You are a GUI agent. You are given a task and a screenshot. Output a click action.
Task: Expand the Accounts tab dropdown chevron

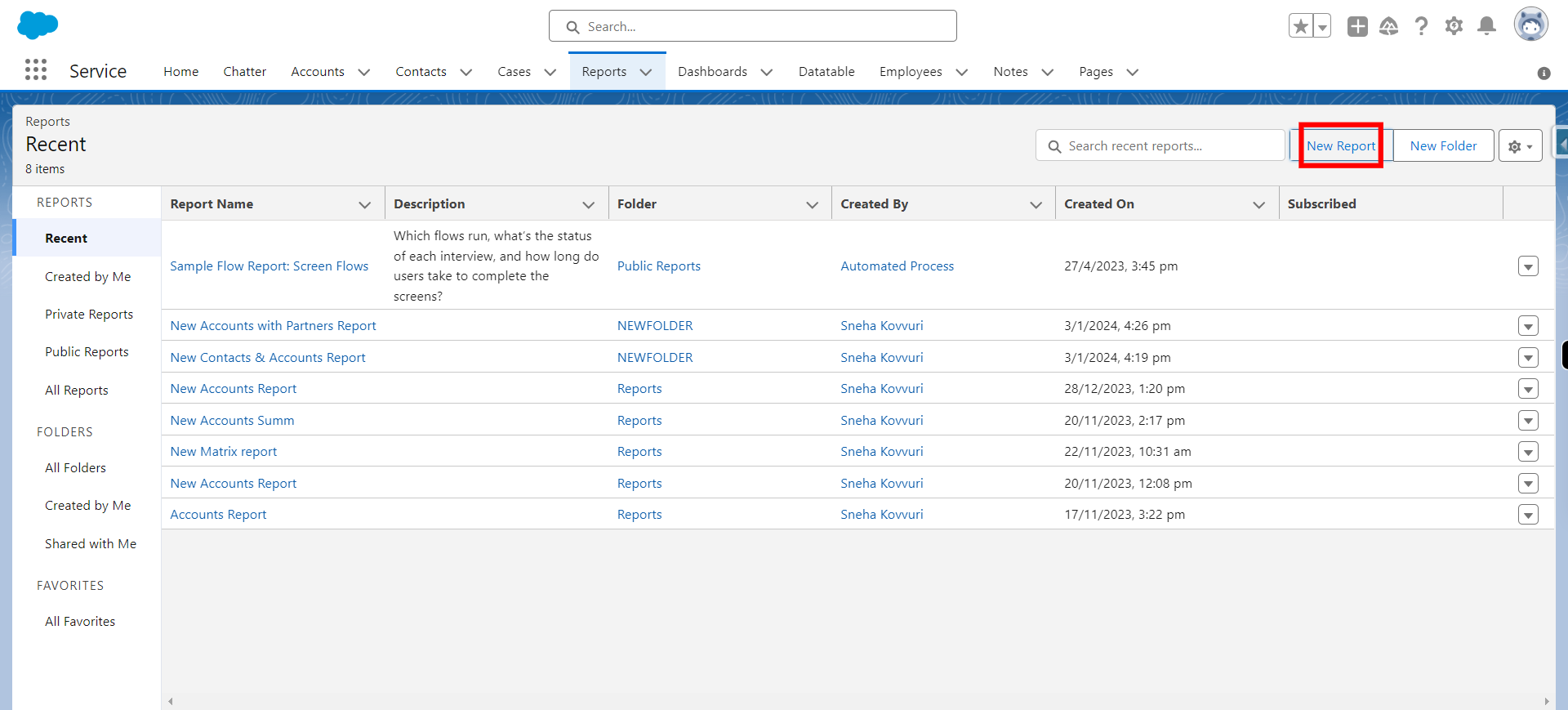[x=364, y=72]
